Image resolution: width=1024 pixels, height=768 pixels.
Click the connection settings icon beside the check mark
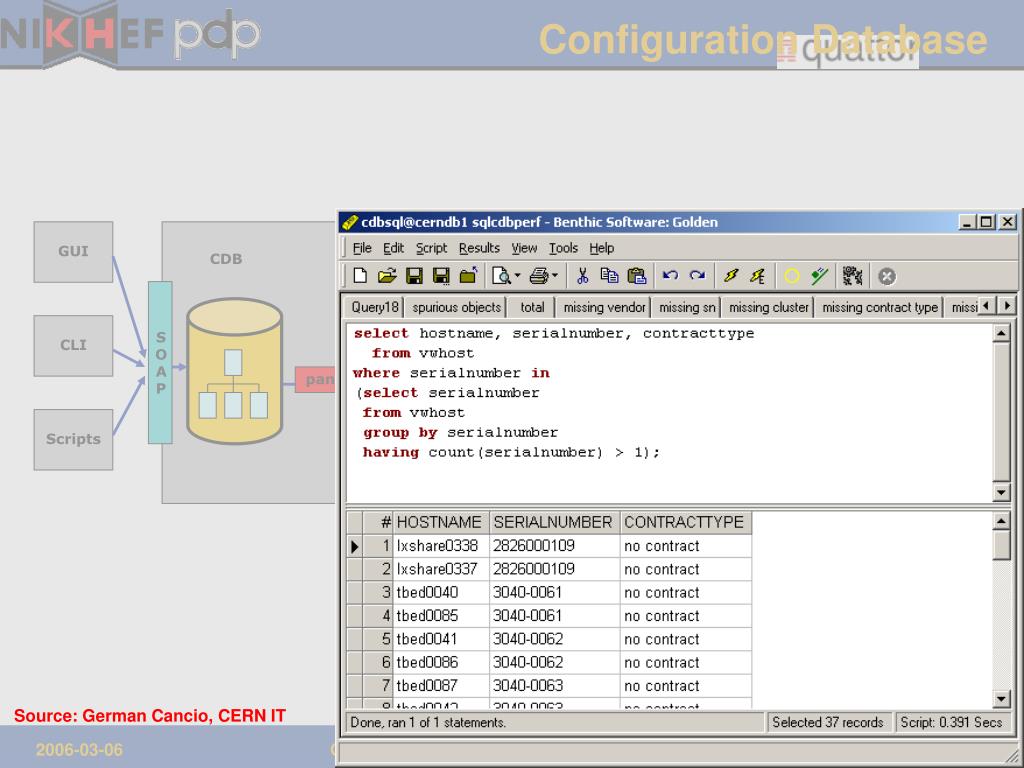coord(852,276)
